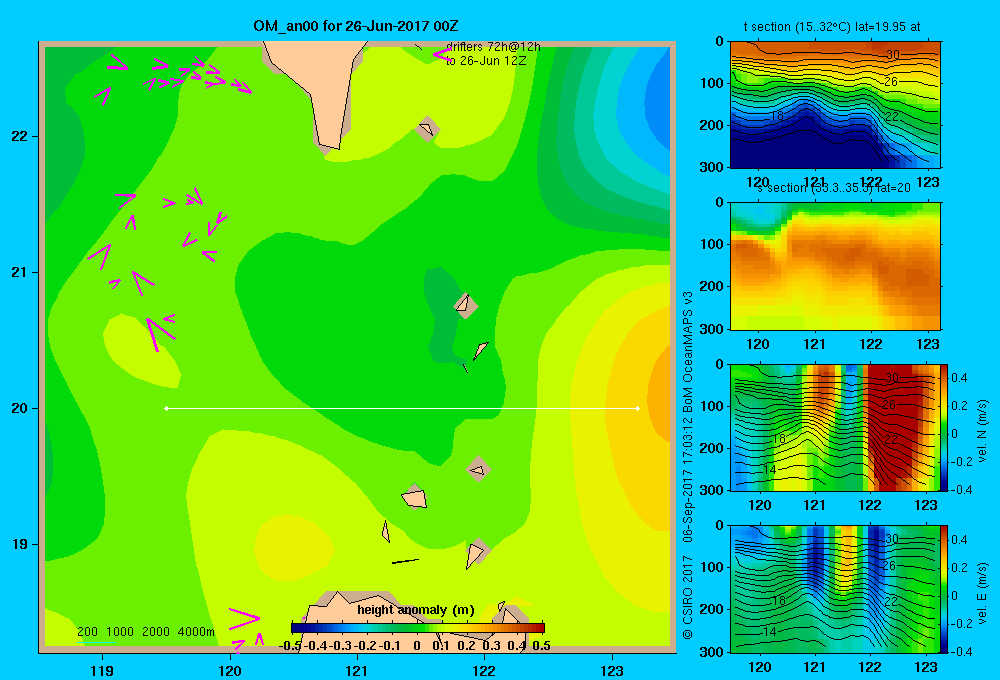
Task: Click the 'vel. E (m/s)' axis label
Action: pyautogui.click(x=983, y=593)
